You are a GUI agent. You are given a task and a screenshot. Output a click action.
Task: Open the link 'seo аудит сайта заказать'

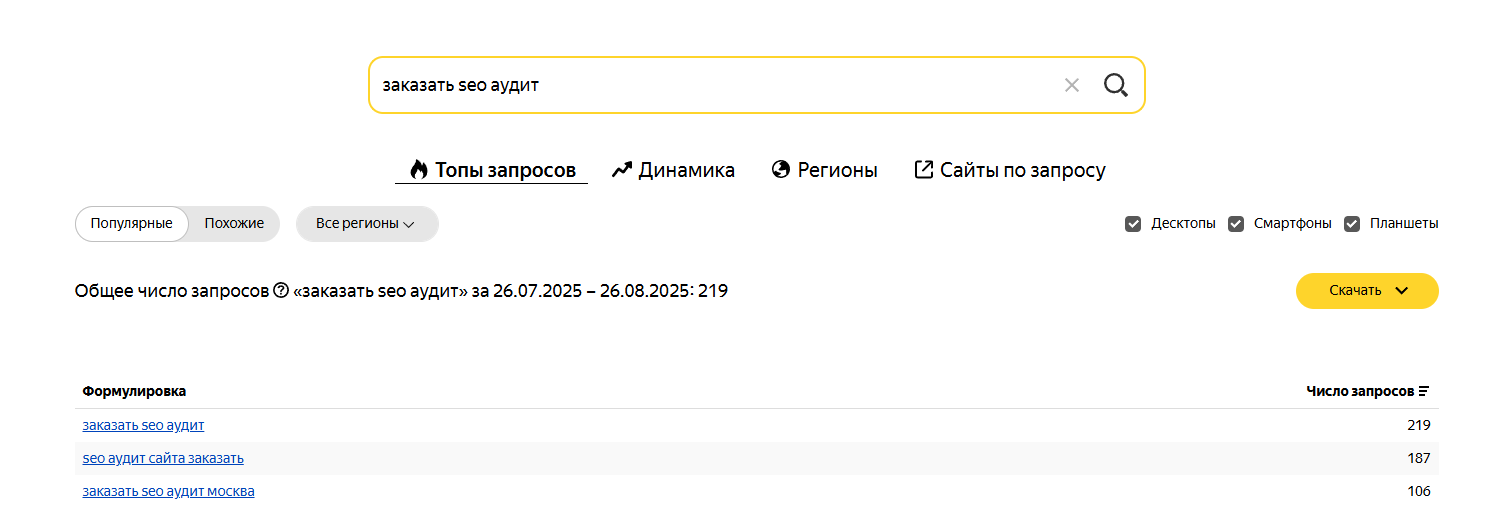click(163, 458)
